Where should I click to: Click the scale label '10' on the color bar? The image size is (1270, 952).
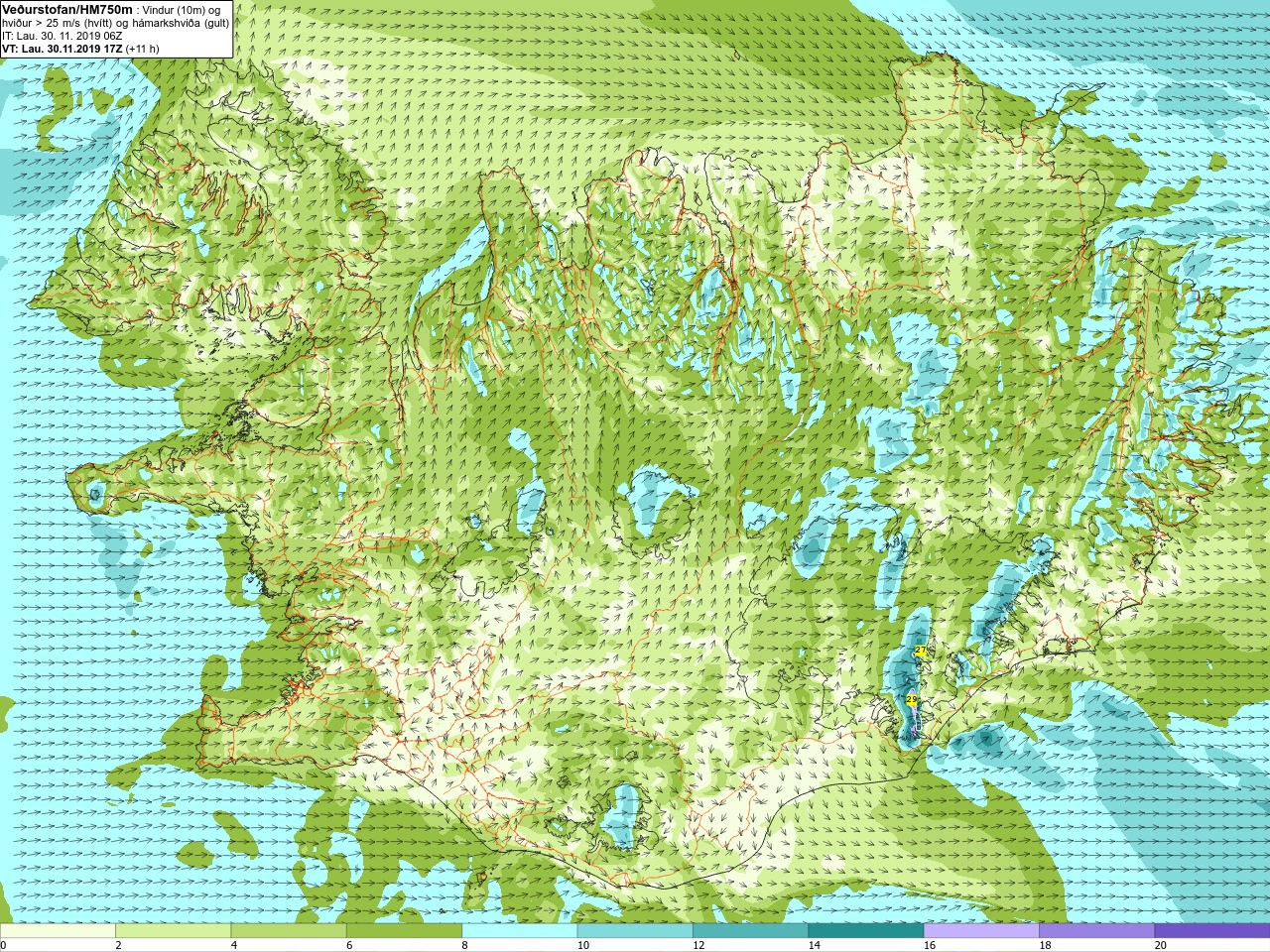point(583,945)
